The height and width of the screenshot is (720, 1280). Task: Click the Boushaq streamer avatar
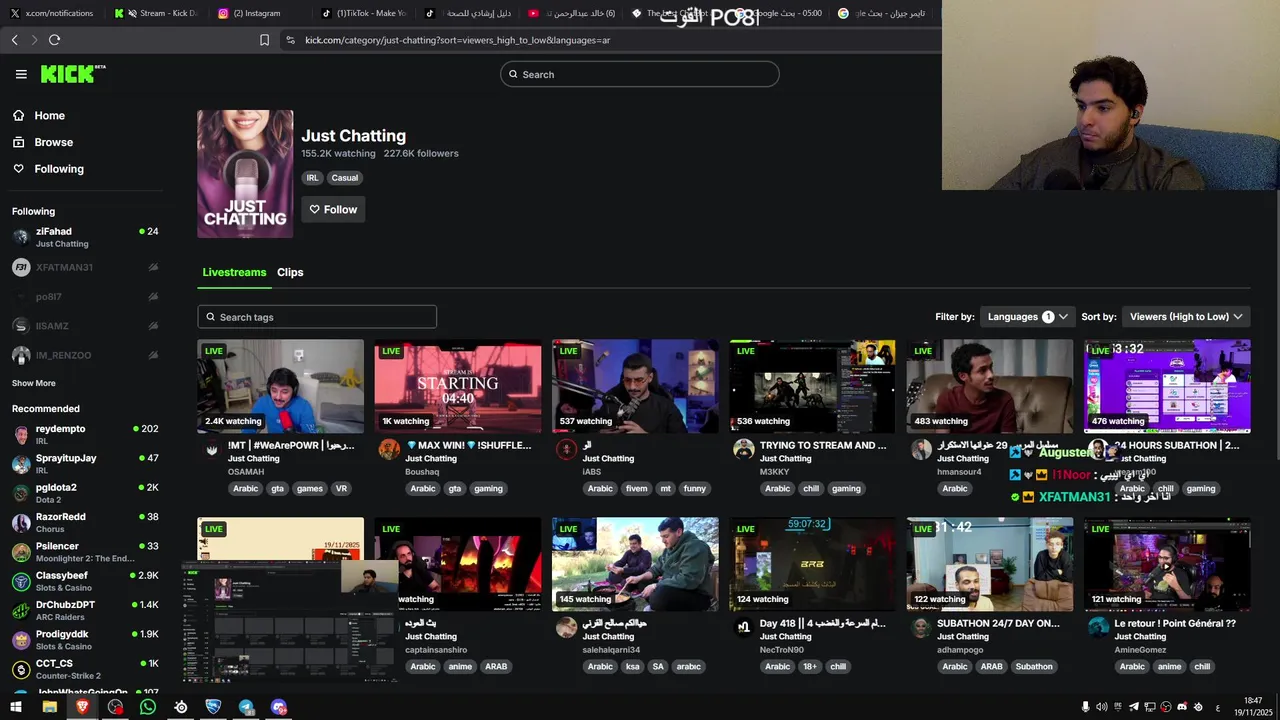click(389, 449)
